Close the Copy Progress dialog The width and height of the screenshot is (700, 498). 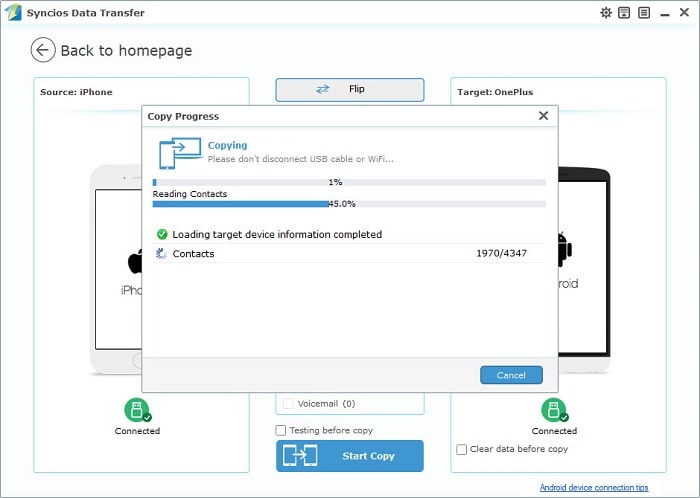pyautogui.click(x=543, y=116)
